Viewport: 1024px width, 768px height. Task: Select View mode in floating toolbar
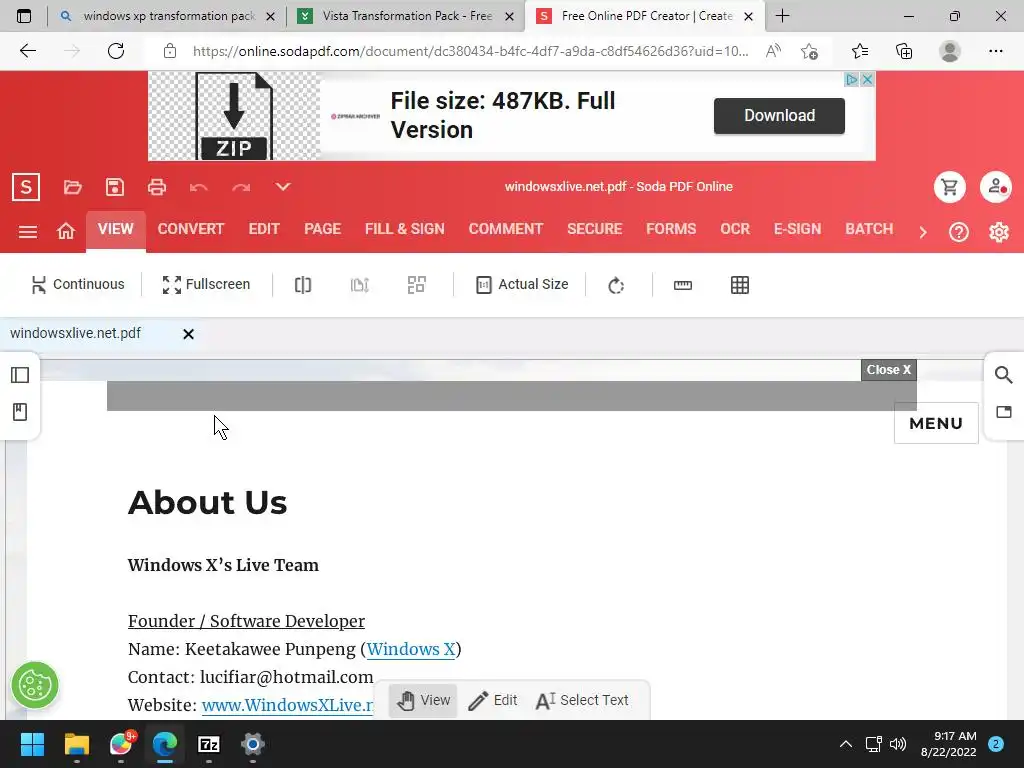click(423, 700)
